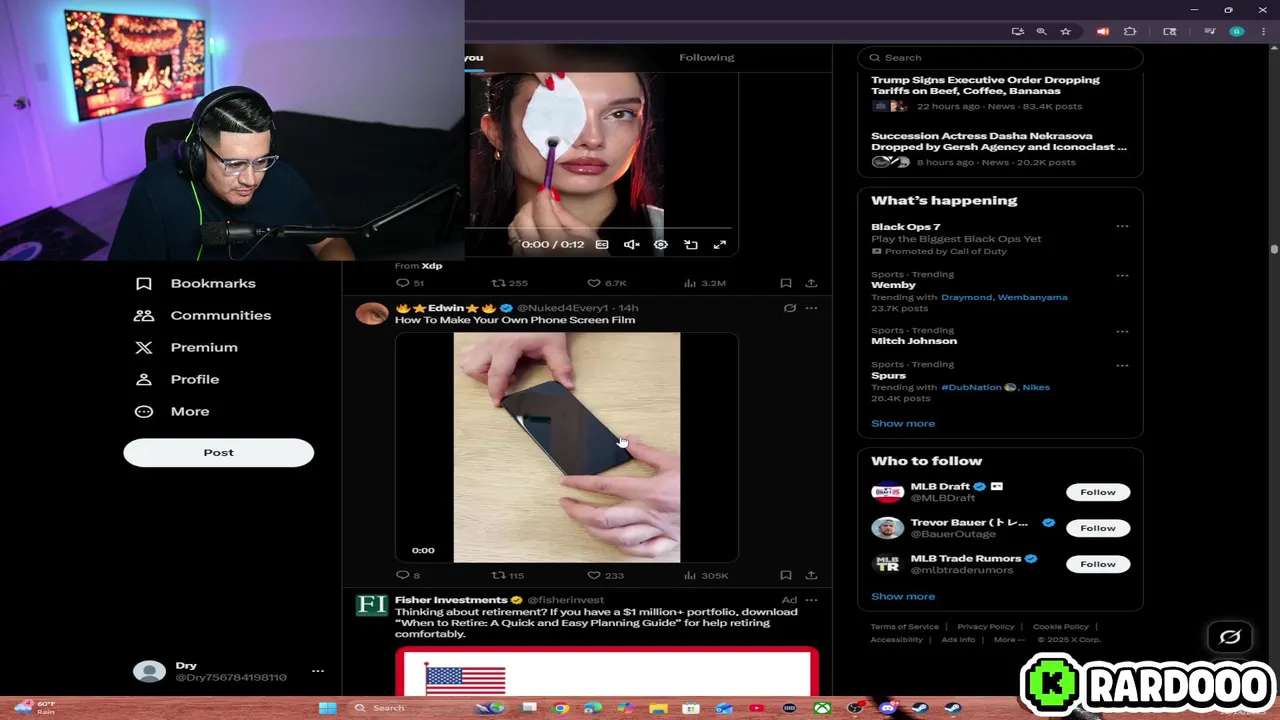Viewport: 1280px width, 720px height.
Task: Open the browser zoom magnifier icon
Action: 1041,32
